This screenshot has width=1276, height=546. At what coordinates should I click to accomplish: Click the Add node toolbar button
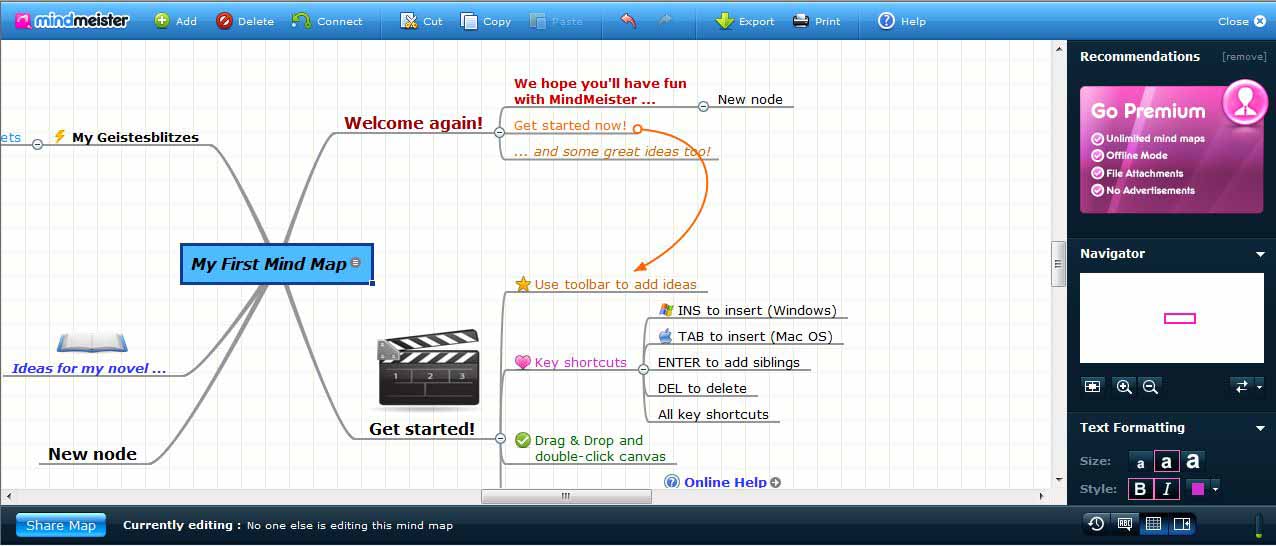coord(175,21)
